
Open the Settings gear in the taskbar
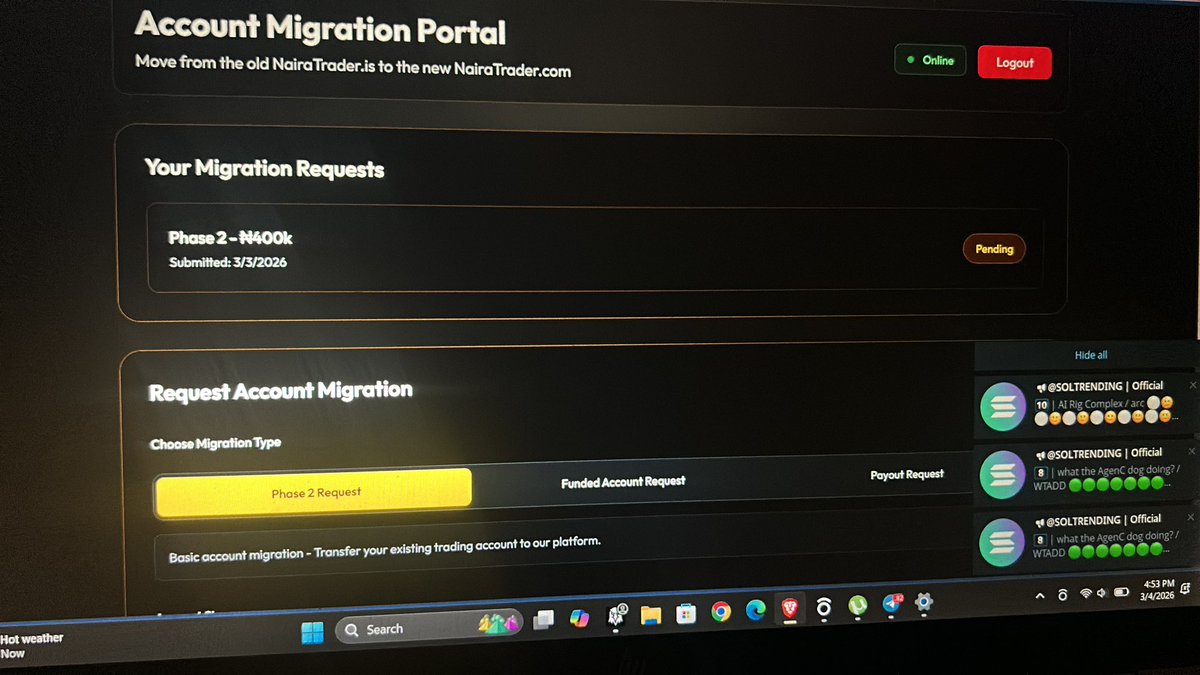coord(924,602)
